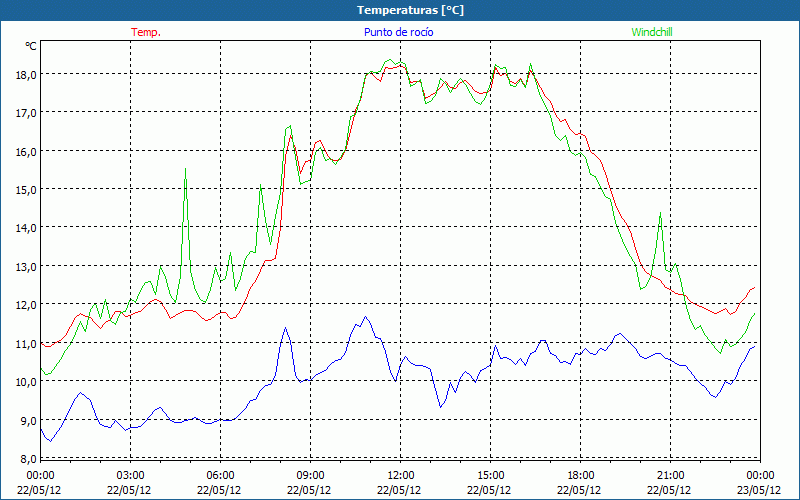This screenshot has height=500, width=800.
Task: Click the 12:00 time axis label
Action: coord(401,476)
